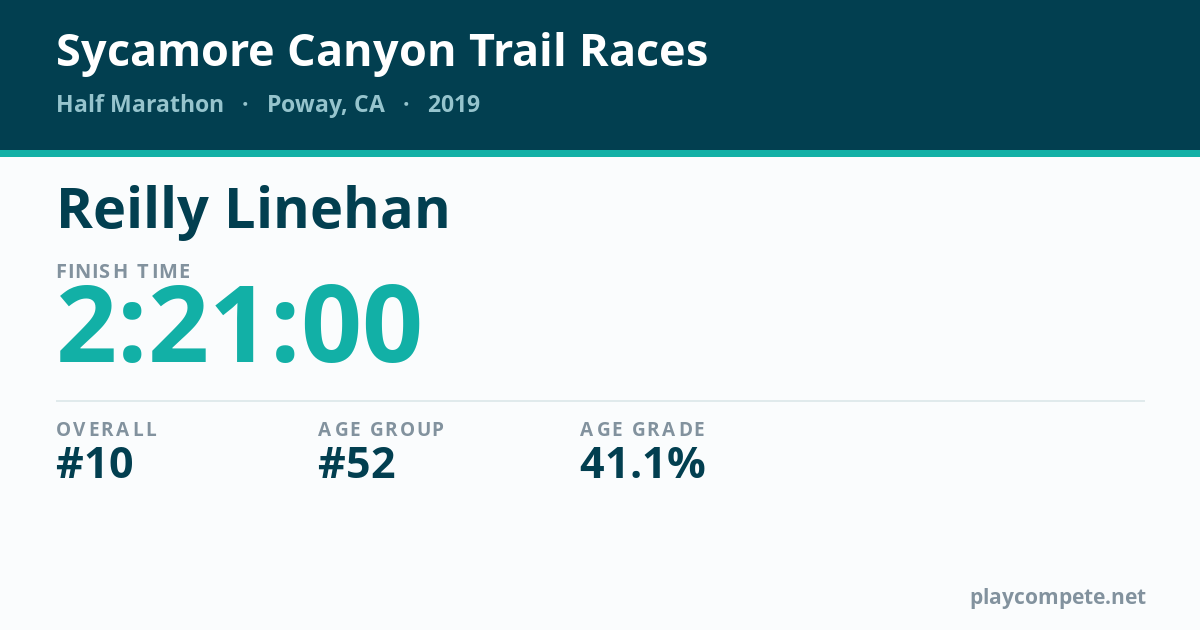1200x630 pixels.
Task: Select the #52 age group rank
Action: [357, 464]
